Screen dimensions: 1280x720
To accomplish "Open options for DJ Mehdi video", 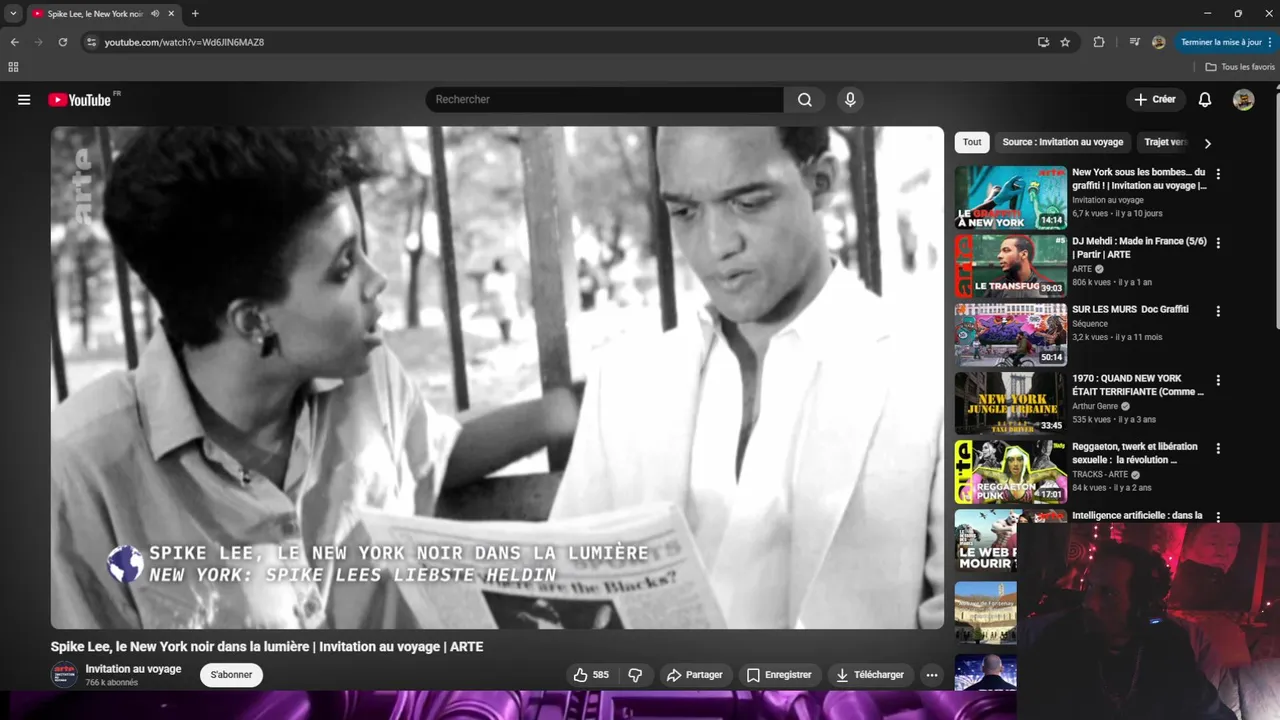I will click(x=1218, y=243).
